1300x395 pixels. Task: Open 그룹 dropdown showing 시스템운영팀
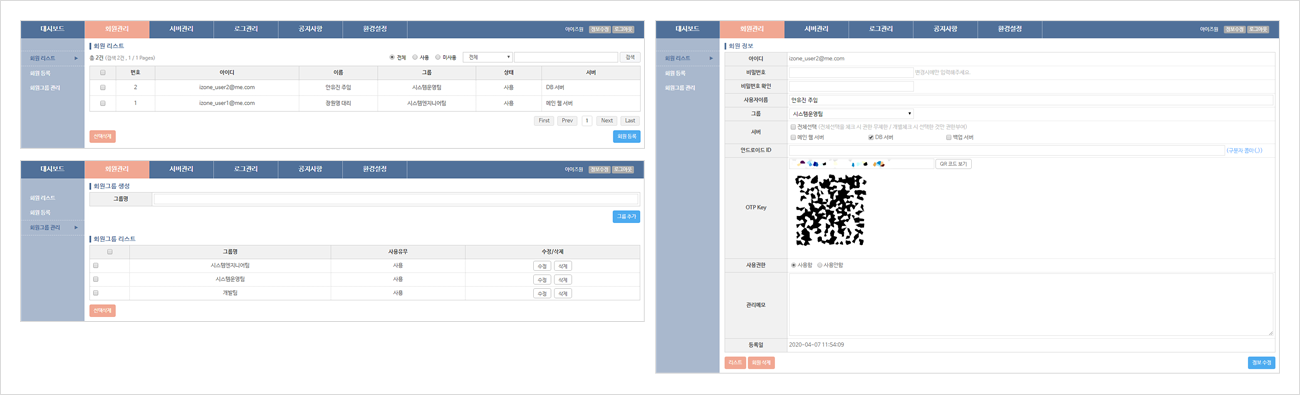pyautogui.click(x=851, y=114)
